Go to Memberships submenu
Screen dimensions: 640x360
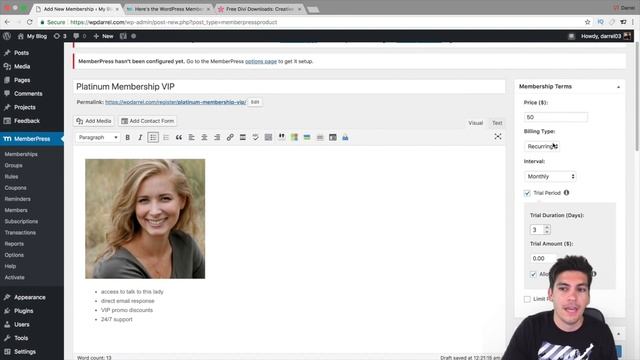[21, 154]
